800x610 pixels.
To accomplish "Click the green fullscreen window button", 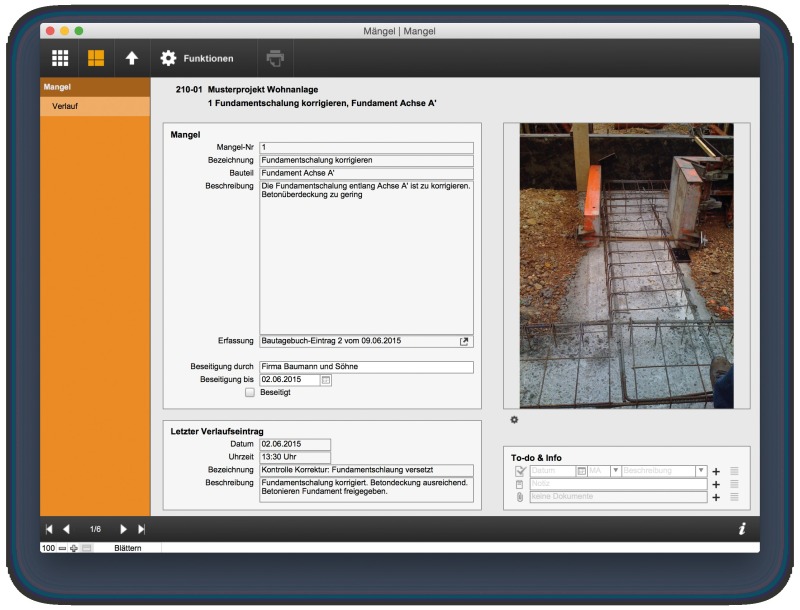I will pos(79,31).
